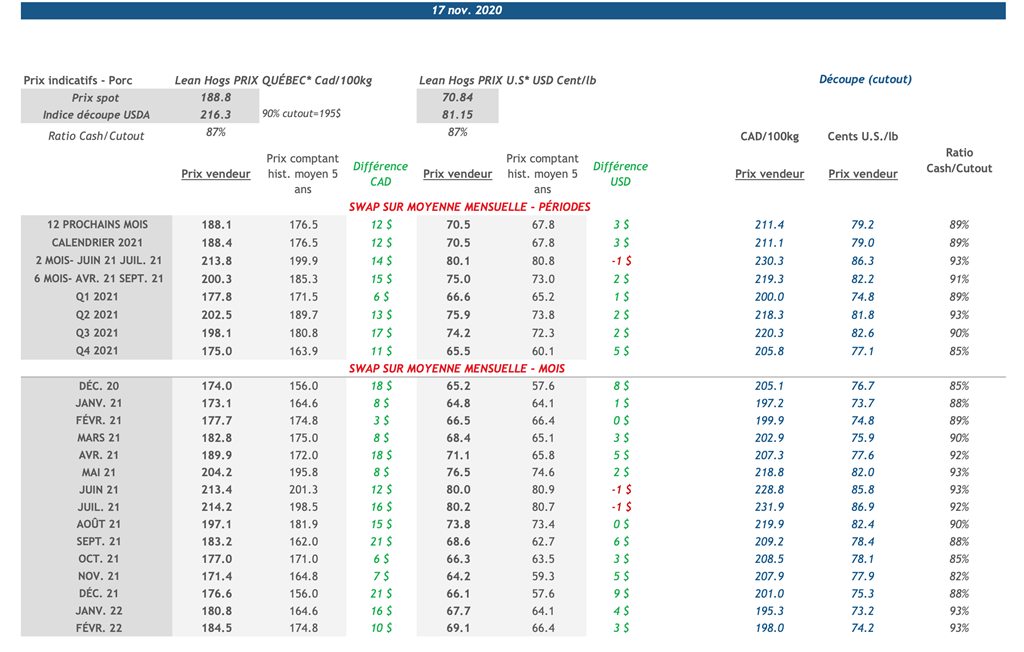Click the Indice découpe USDA value 216.3

click(216, 116)
